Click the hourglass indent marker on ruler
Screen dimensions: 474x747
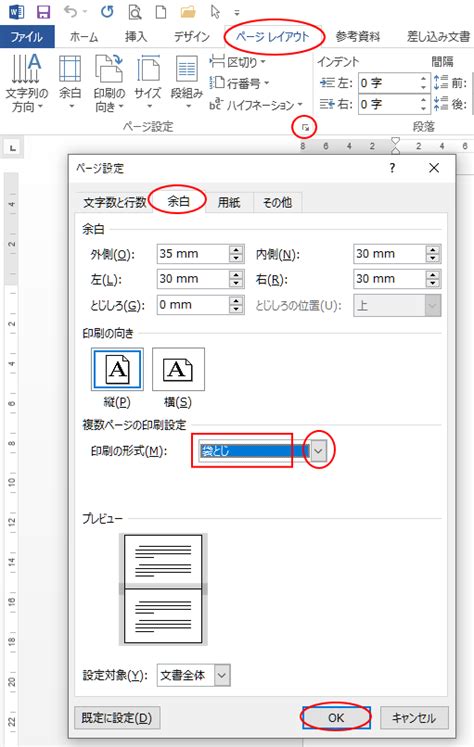[x=395, y=146]
